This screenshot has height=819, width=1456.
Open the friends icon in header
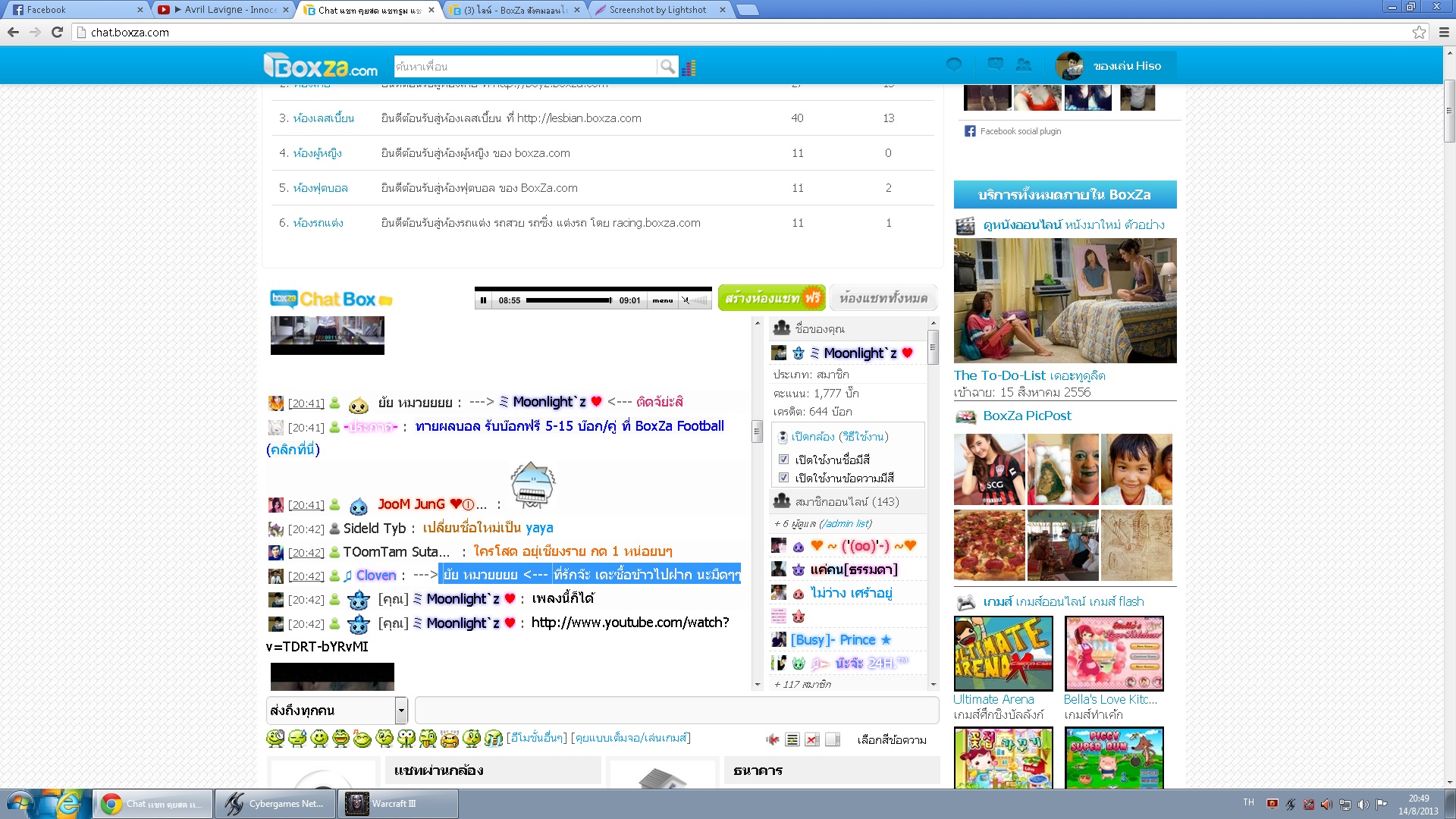[1024, 65]
